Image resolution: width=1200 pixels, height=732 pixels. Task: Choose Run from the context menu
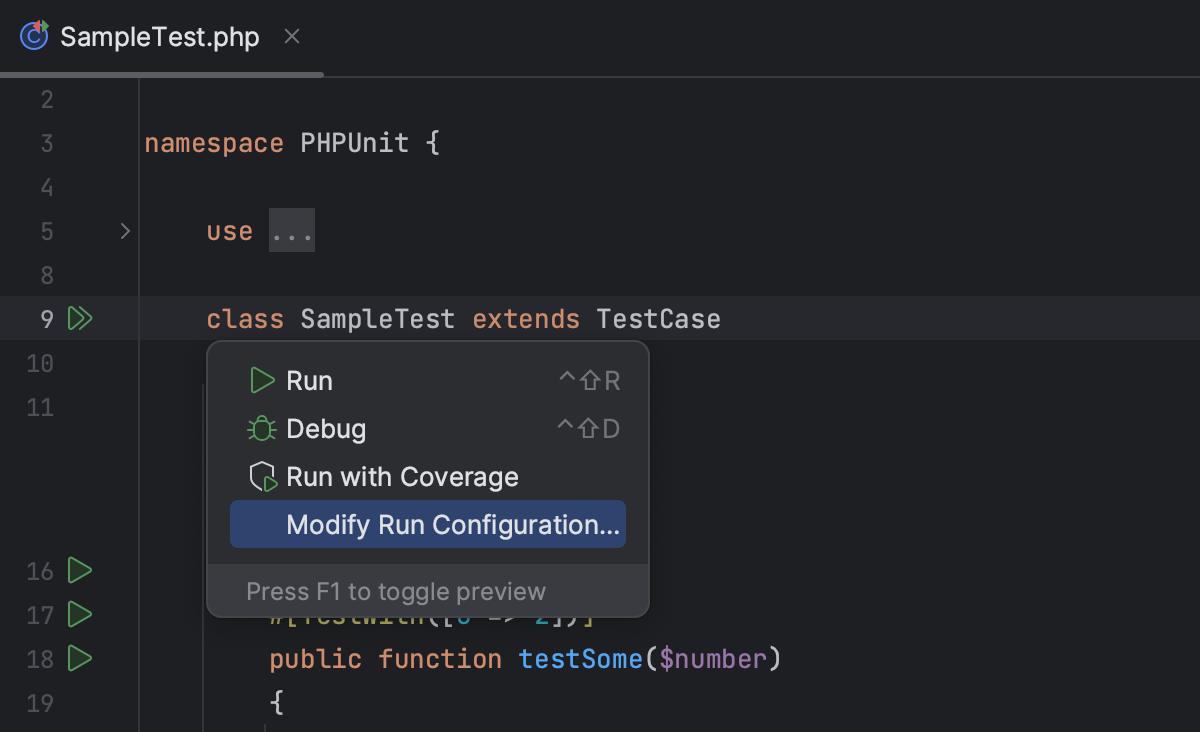click(310, 380)
